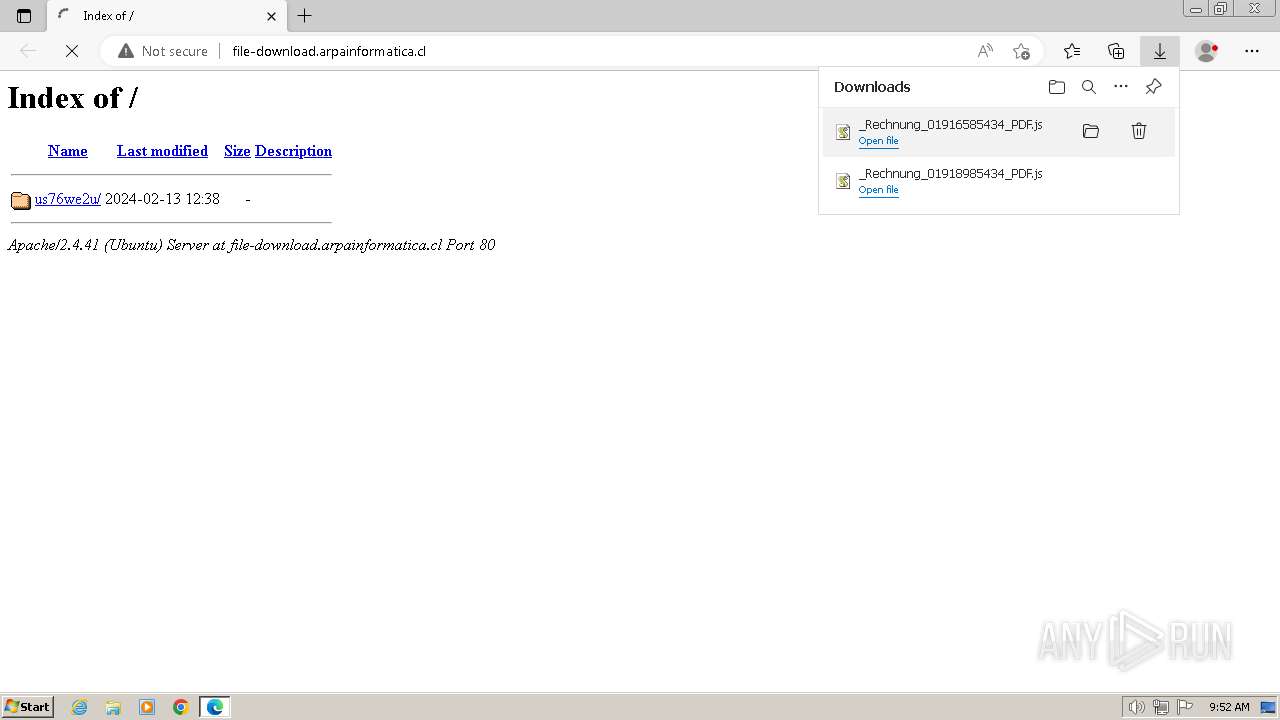1280x720 pixels.
Task: Click the back navigation arrow
Action: [x=28, y=51]
